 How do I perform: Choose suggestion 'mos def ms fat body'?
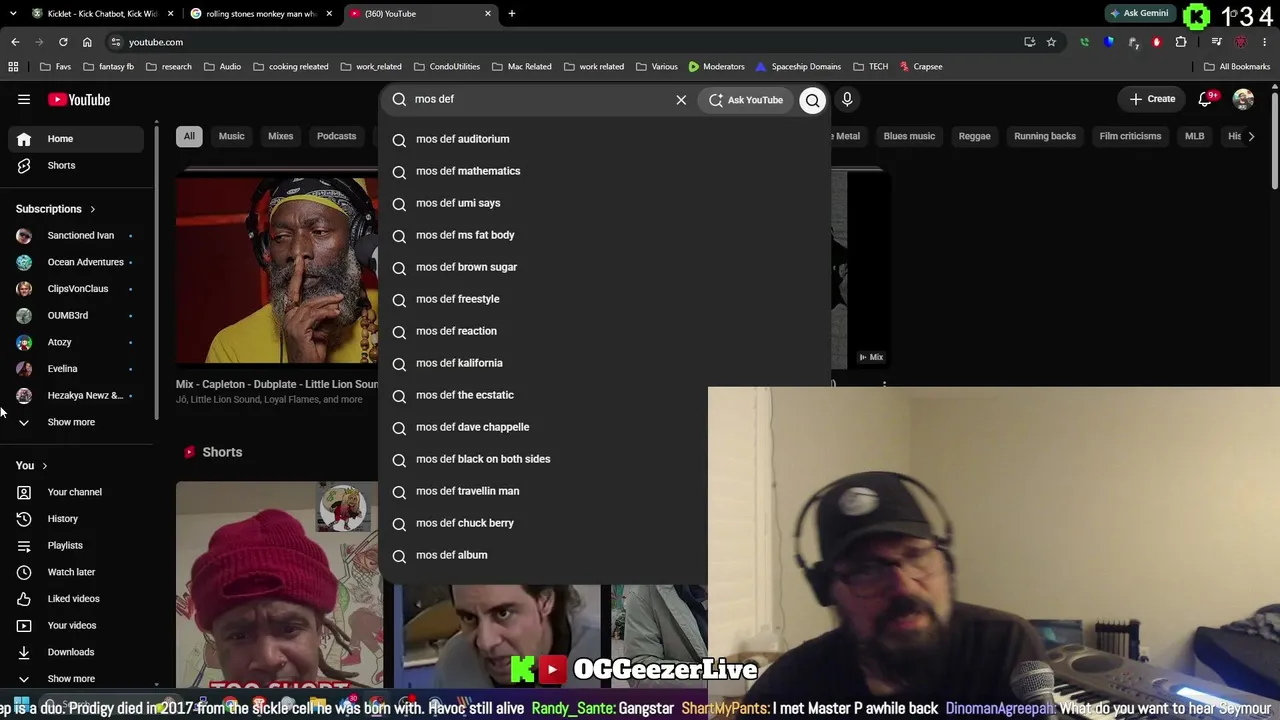click(x=604, y=235)
